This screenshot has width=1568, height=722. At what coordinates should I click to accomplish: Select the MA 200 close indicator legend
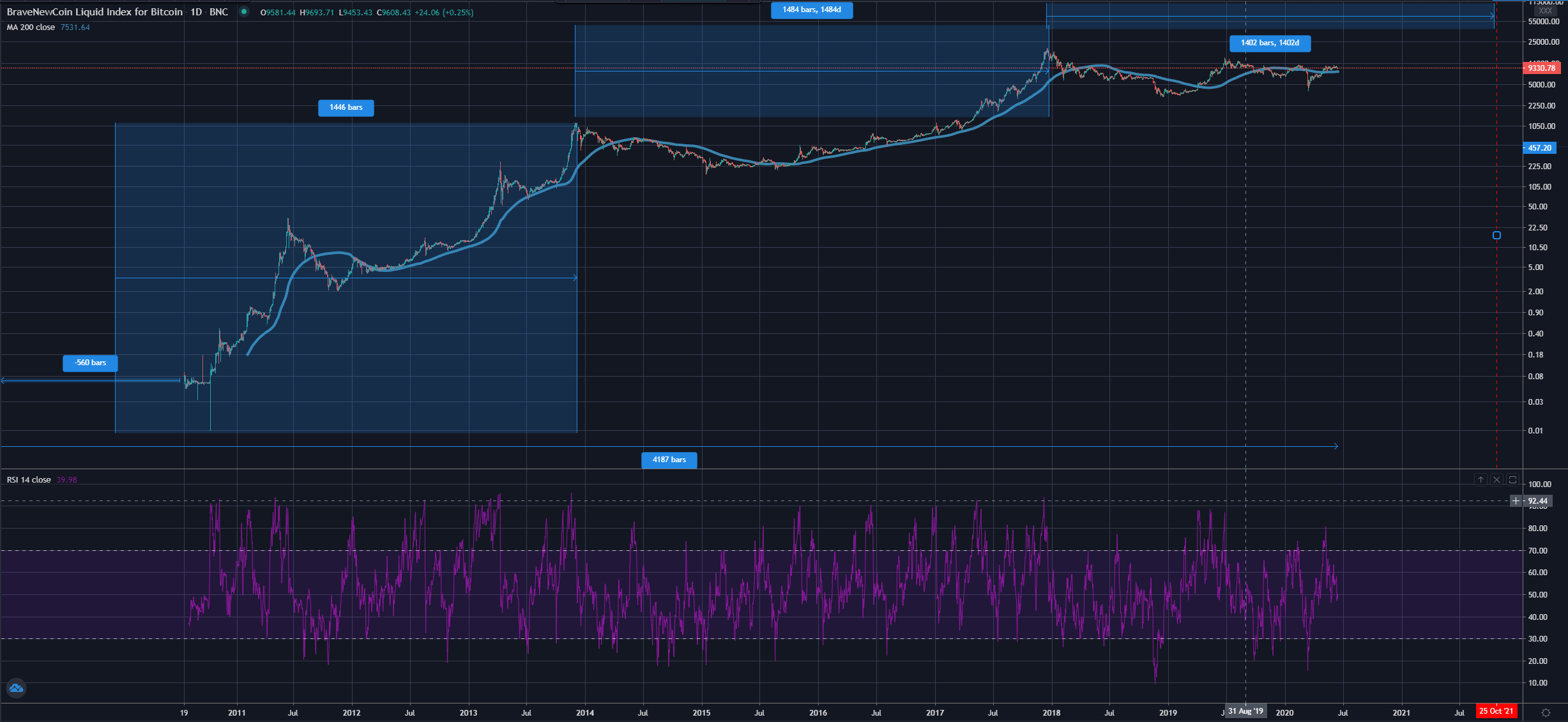tap(31, 27)
